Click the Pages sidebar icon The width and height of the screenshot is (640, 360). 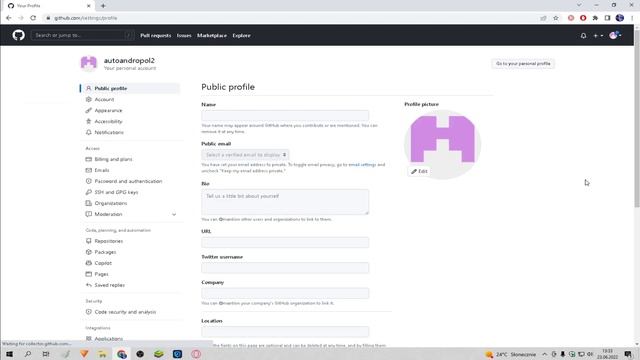[89, 274]
